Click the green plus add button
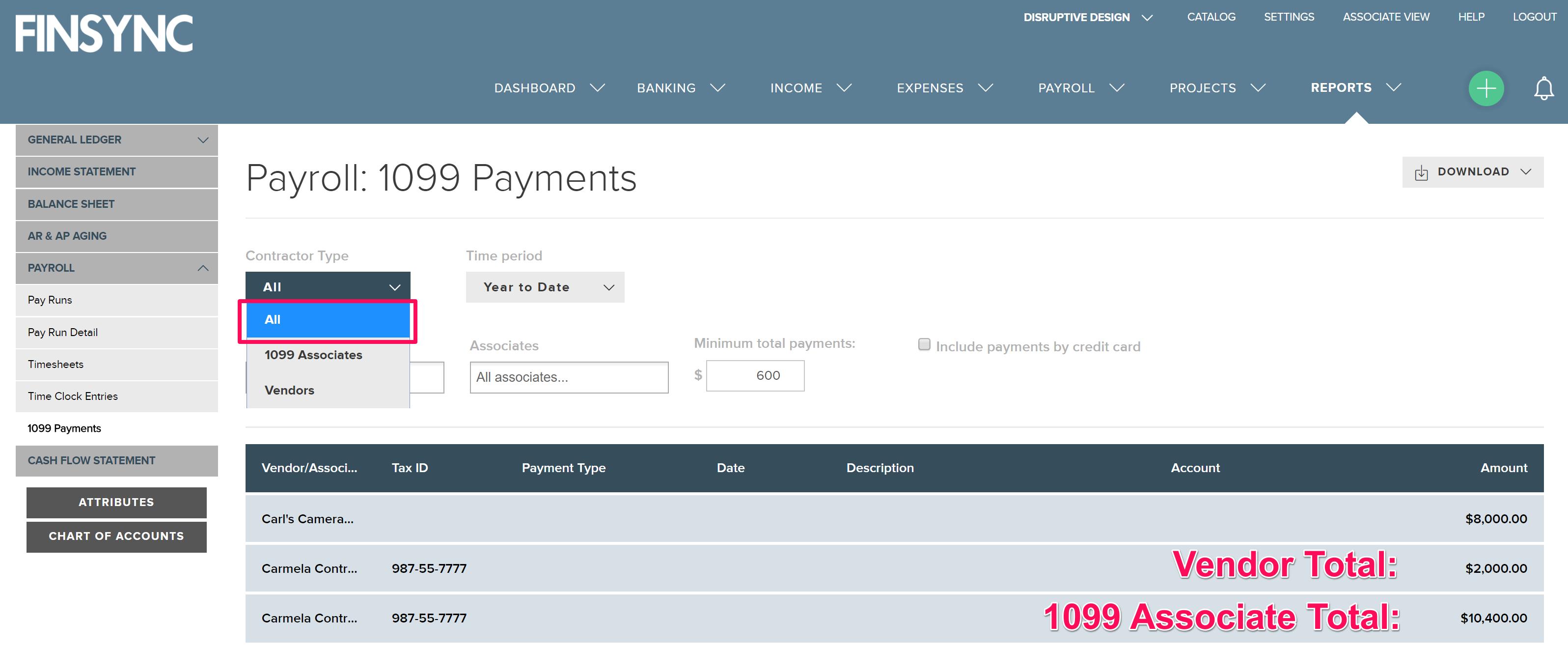 click(1486, 88)
